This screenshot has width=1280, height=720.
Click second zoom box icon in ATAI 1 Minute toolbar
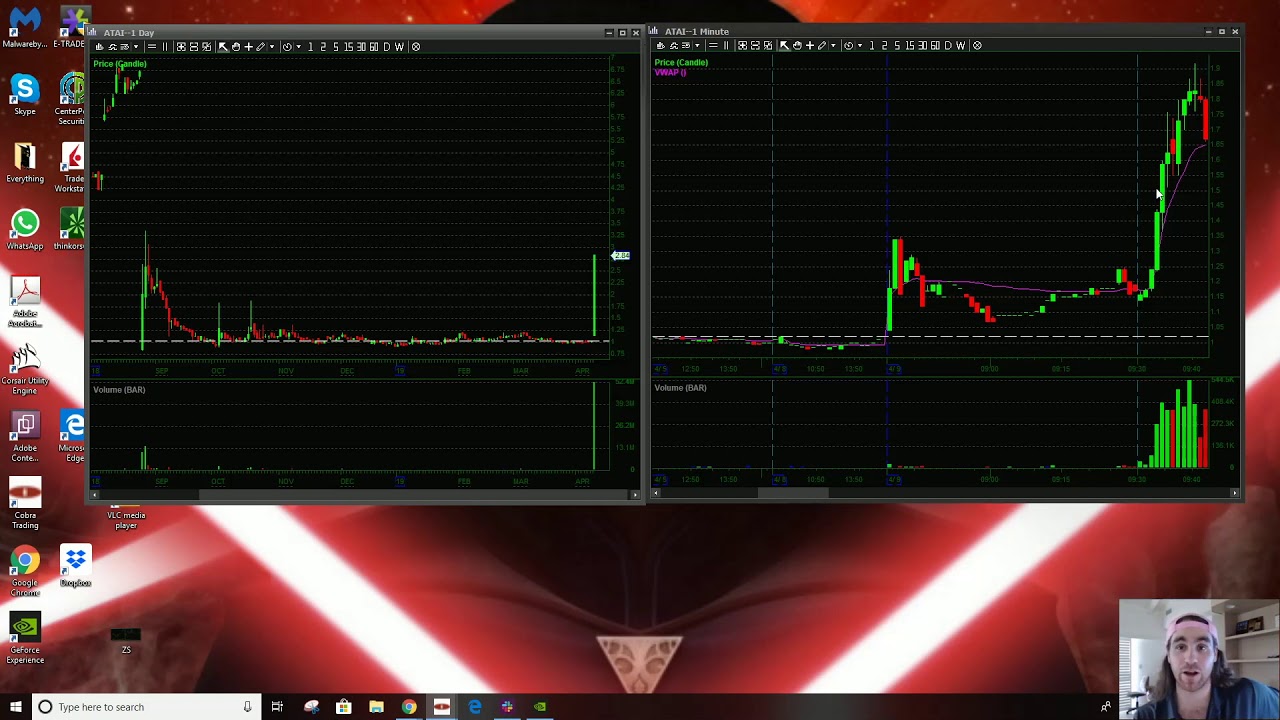[755, 45]
